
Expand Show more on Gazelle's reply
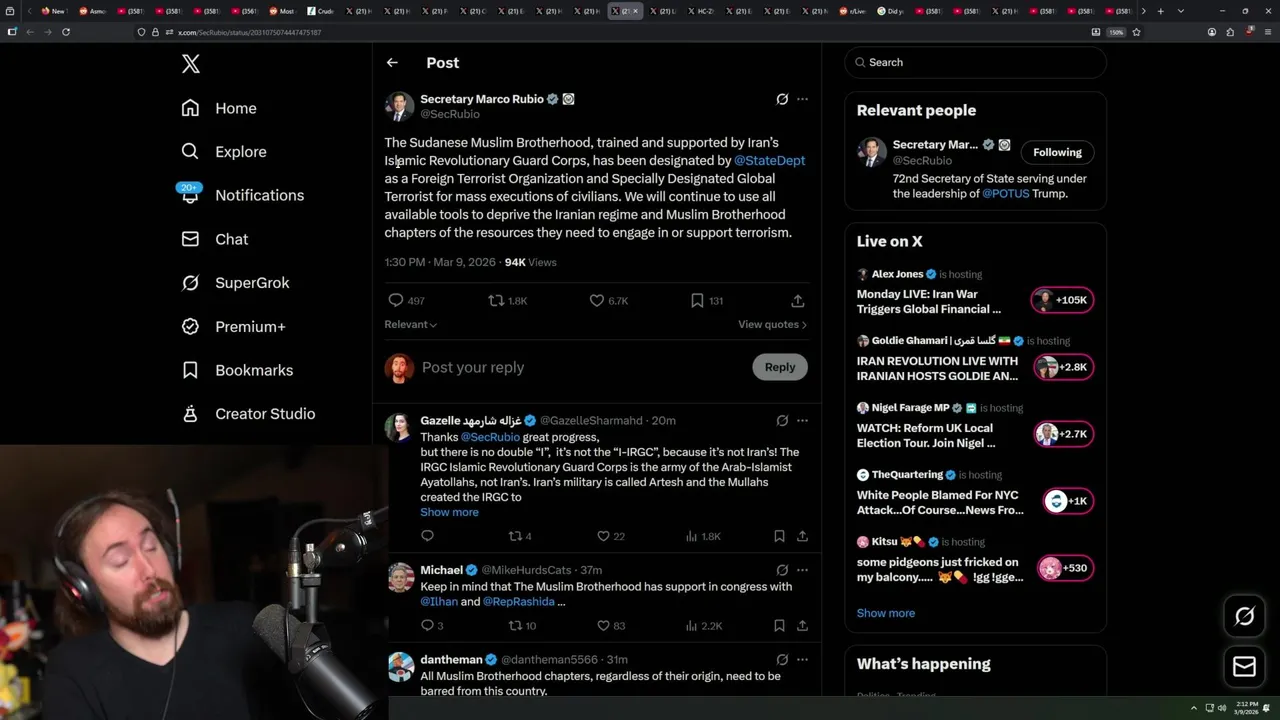click(x=449, y=512)
